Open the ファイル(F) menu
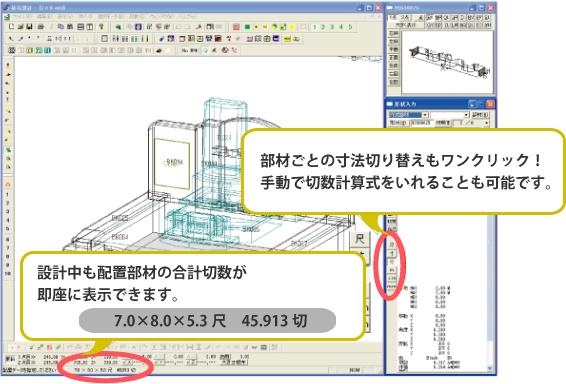566x384 pixels. click(22, 17)
